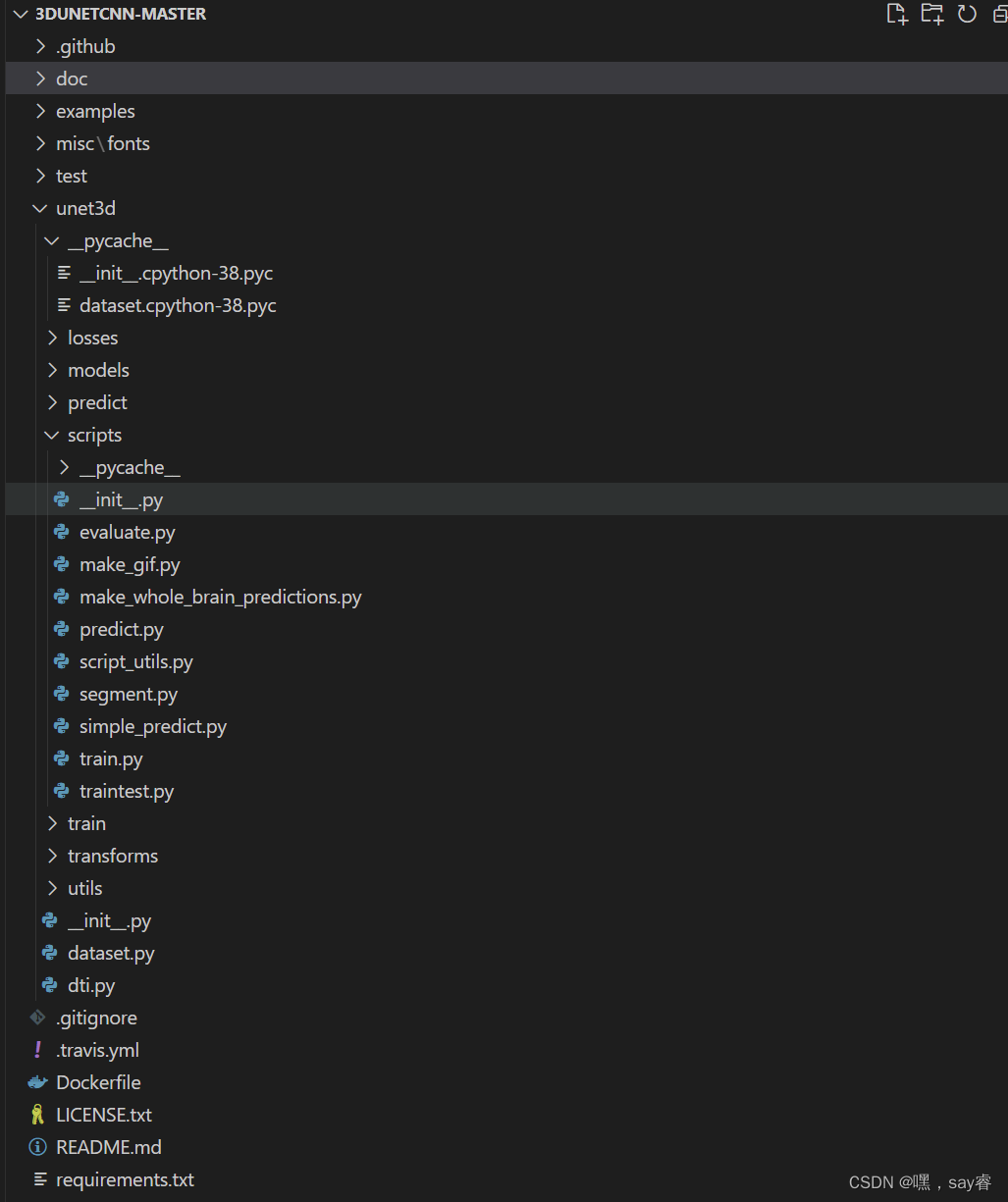
Task: Click Python icon beside predict.py
Action: click(x=62, y=629)
